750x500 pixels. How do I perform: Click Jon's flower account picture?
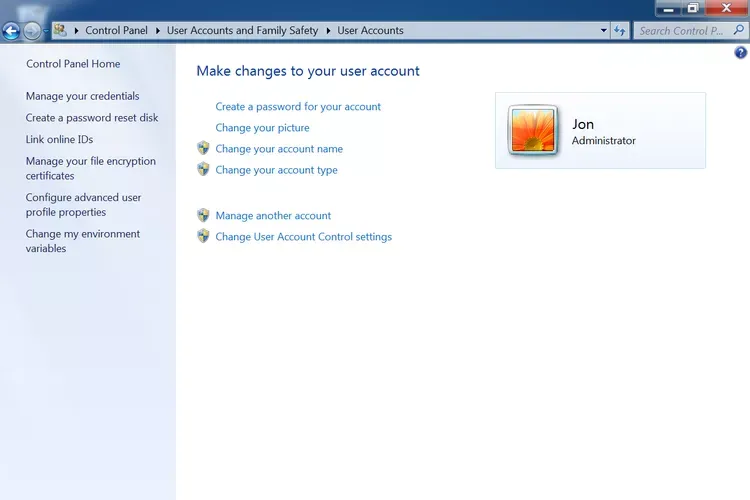click(533, 131)
